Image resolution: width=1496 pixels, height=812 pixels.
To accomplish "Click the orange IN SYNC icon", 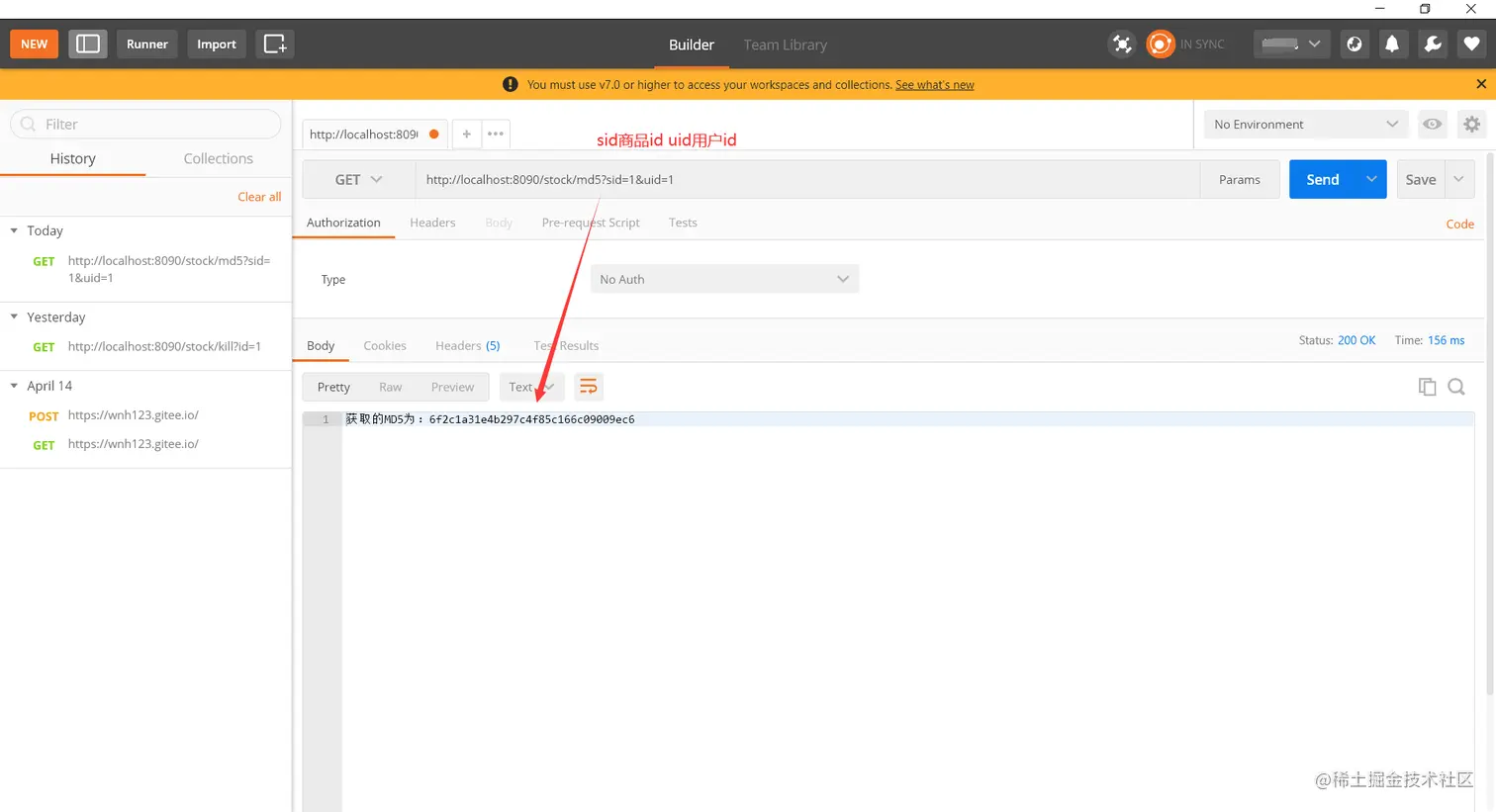I will point(1160,44).
